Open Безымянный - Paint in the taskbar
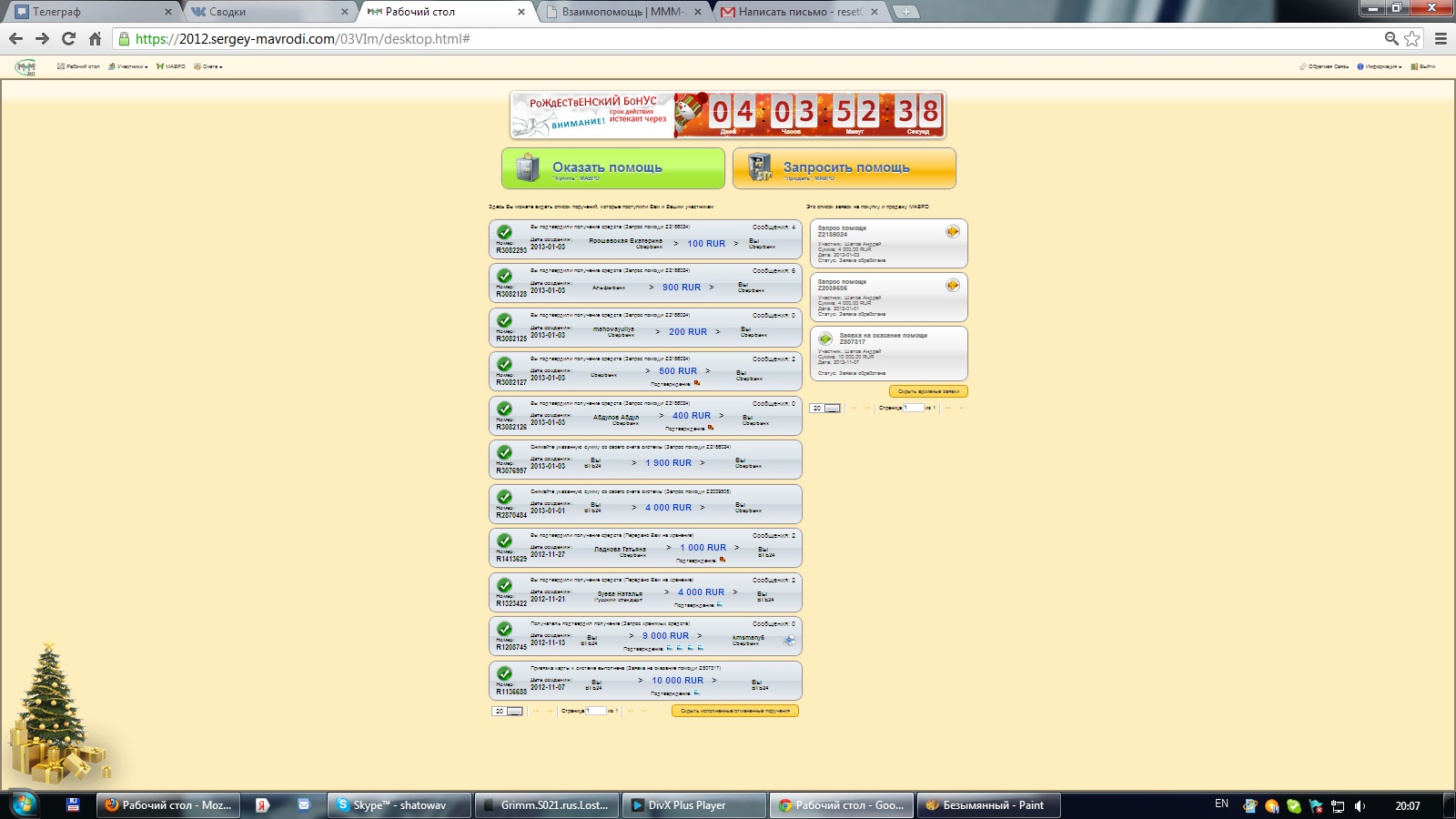 coord(988,805)
